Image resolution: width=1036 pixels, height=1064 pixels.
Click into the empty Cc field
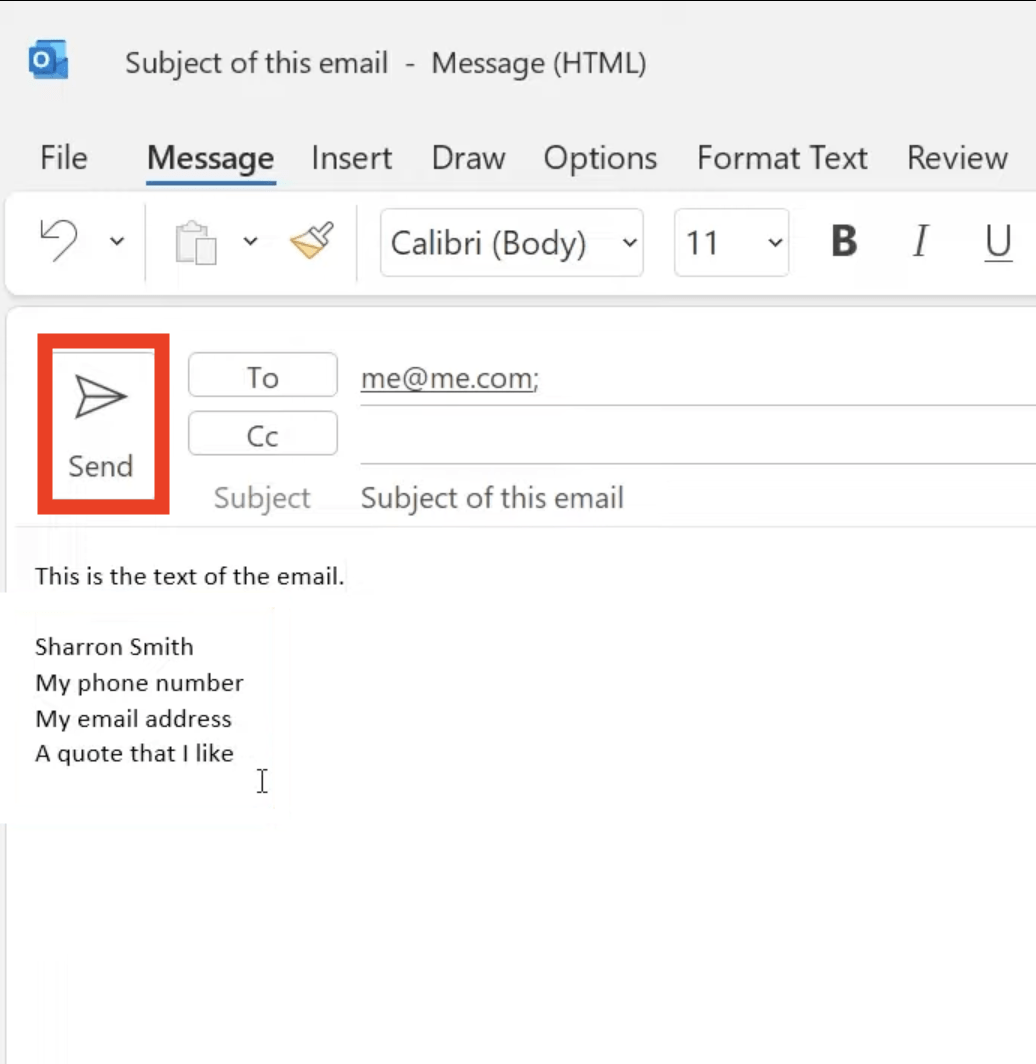click(x=697, y=436)
